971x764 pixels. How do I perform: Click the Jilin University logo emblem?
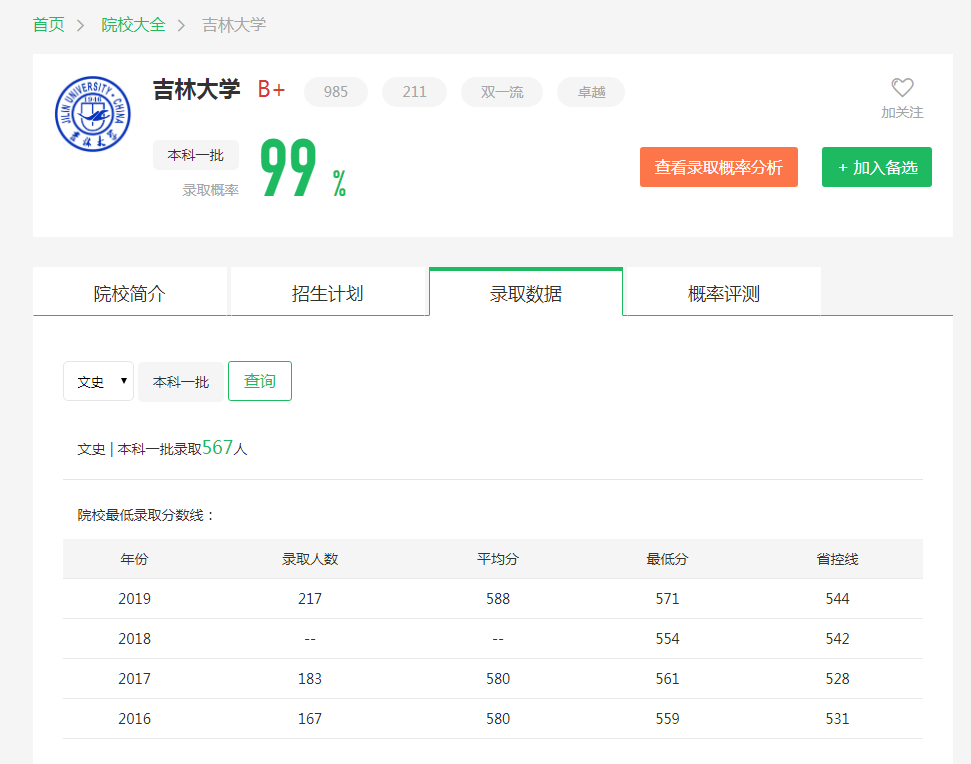(x=92, y=113)
